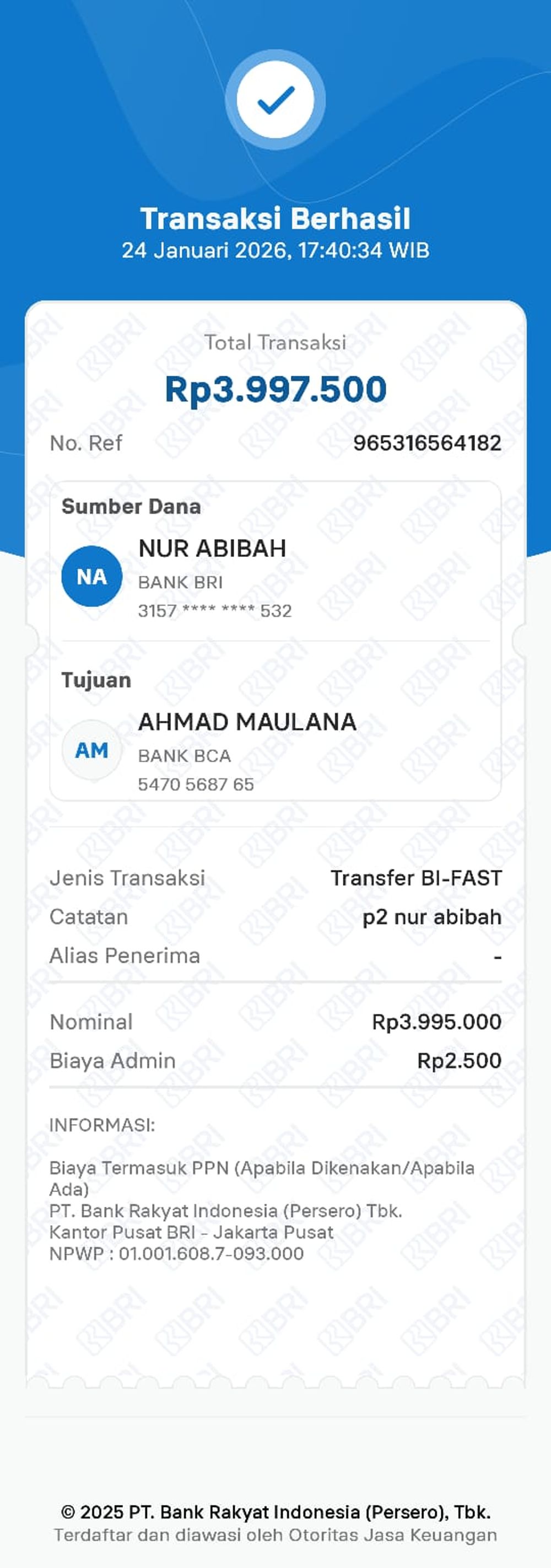Click the BANK BCA destination label
This screenshot has width=551, height=1568.
click(x=184, y=756)
